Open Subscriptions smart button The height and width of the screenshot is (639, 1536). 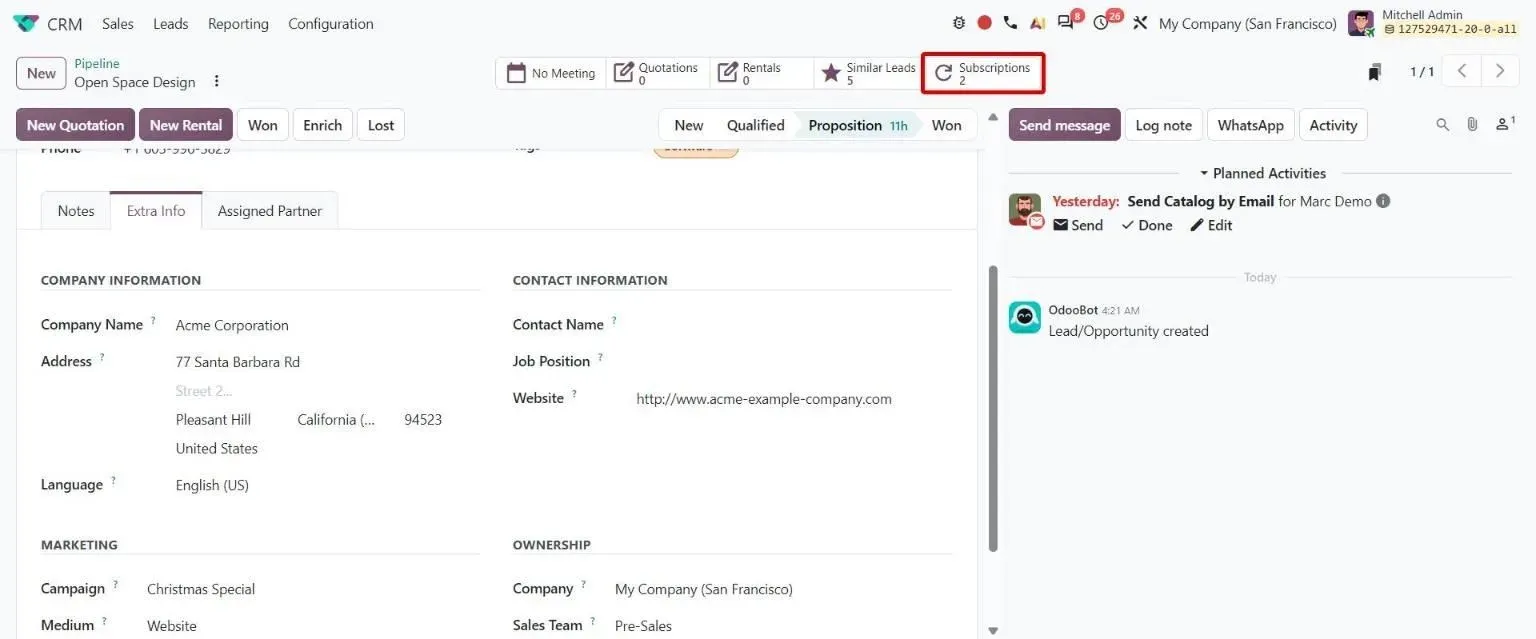pyautogui.click(x=982, y=73)
